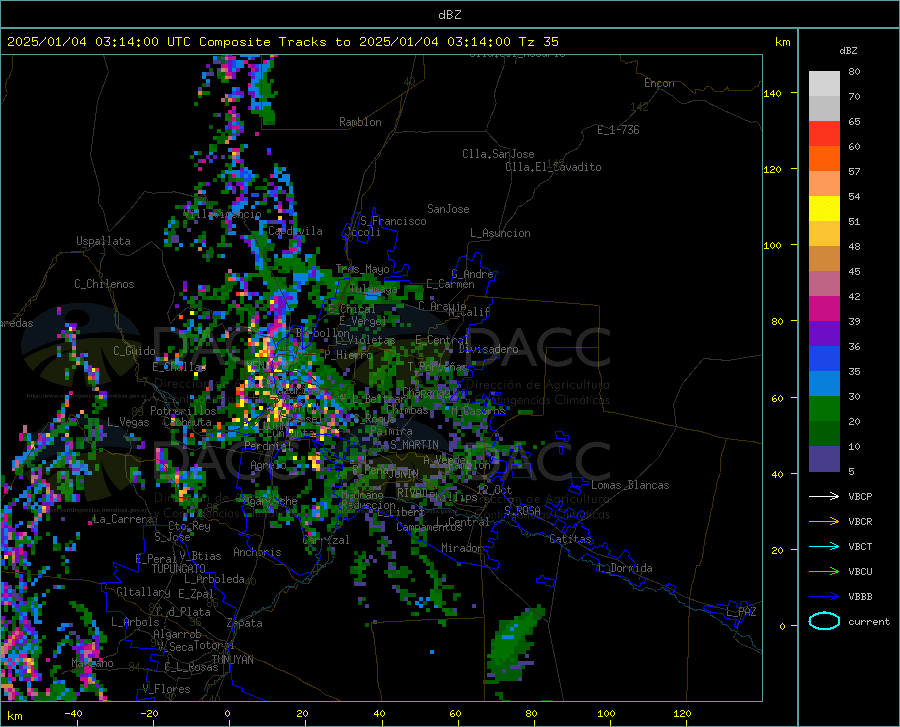Image resolution: width=900 pixels, height=727 pixels.
Task: Click the Catitas map label
Action: coord(571,539)
